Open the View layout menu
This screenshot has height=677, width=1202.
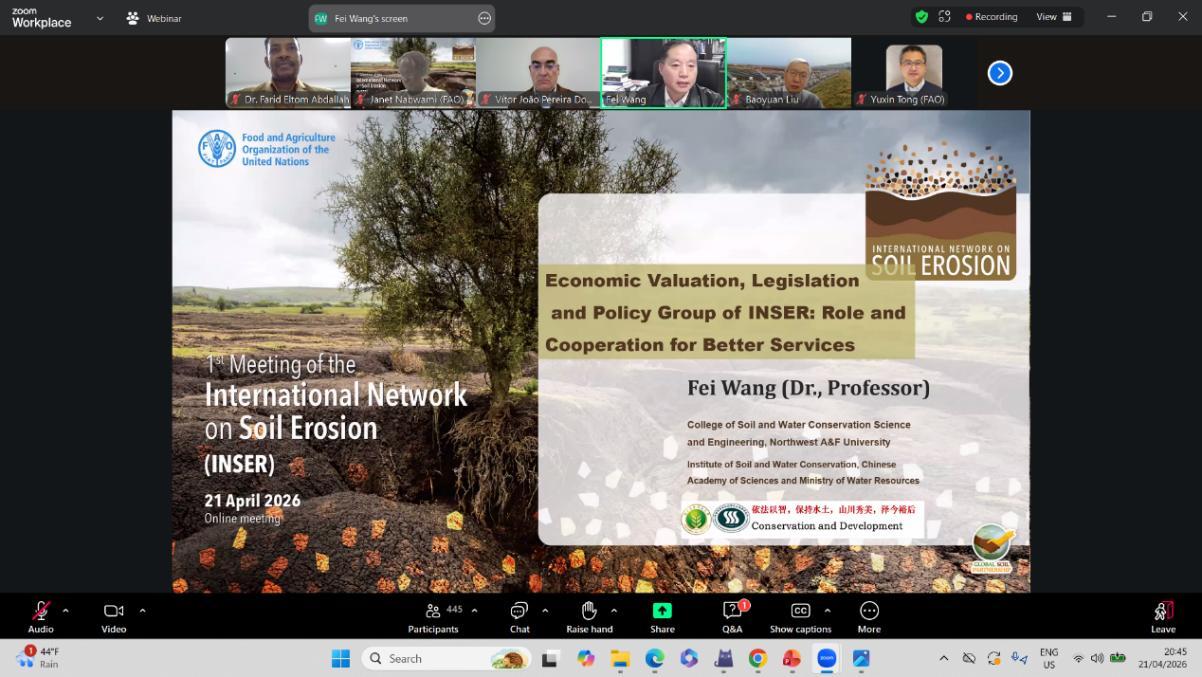1054,17
